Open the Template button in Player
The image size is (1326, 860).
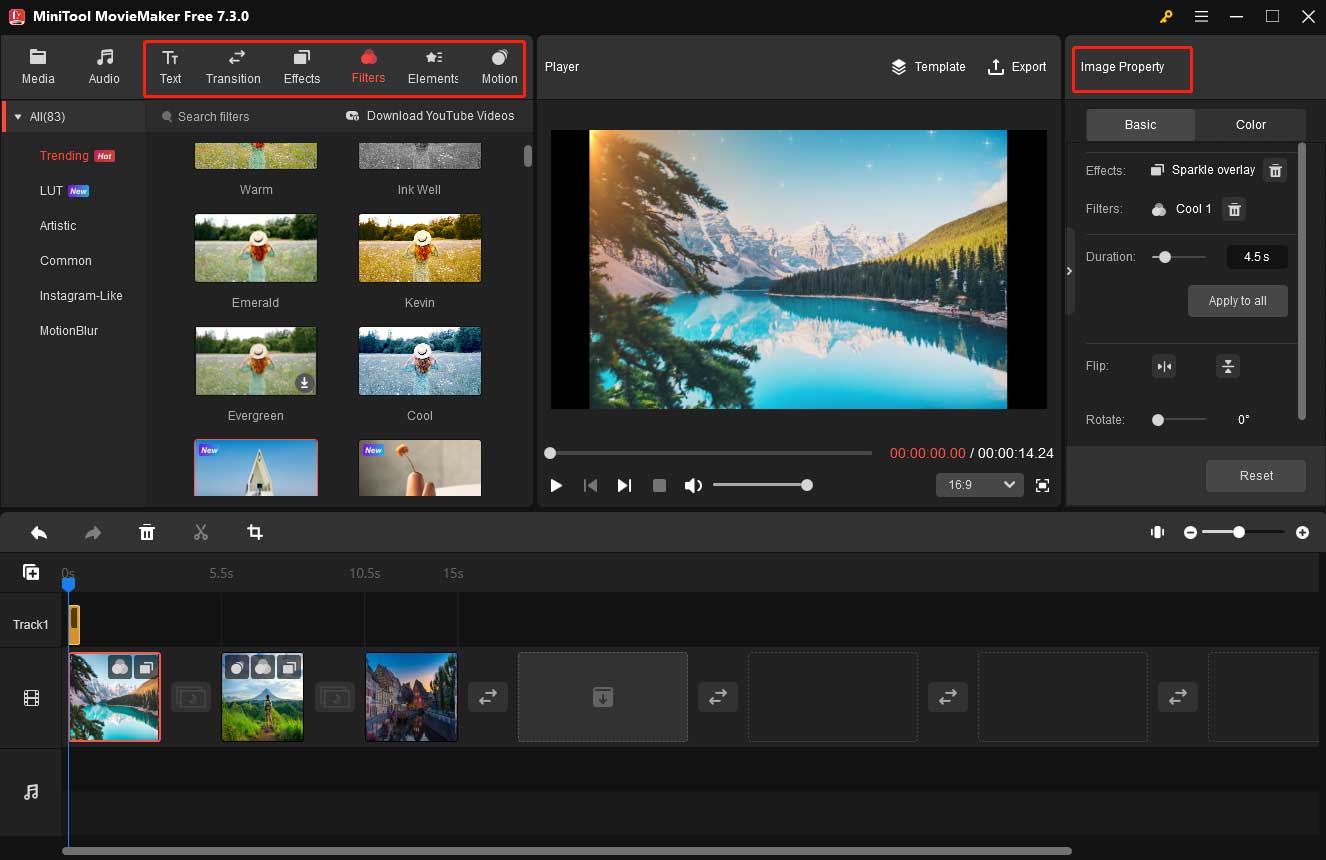928,67
